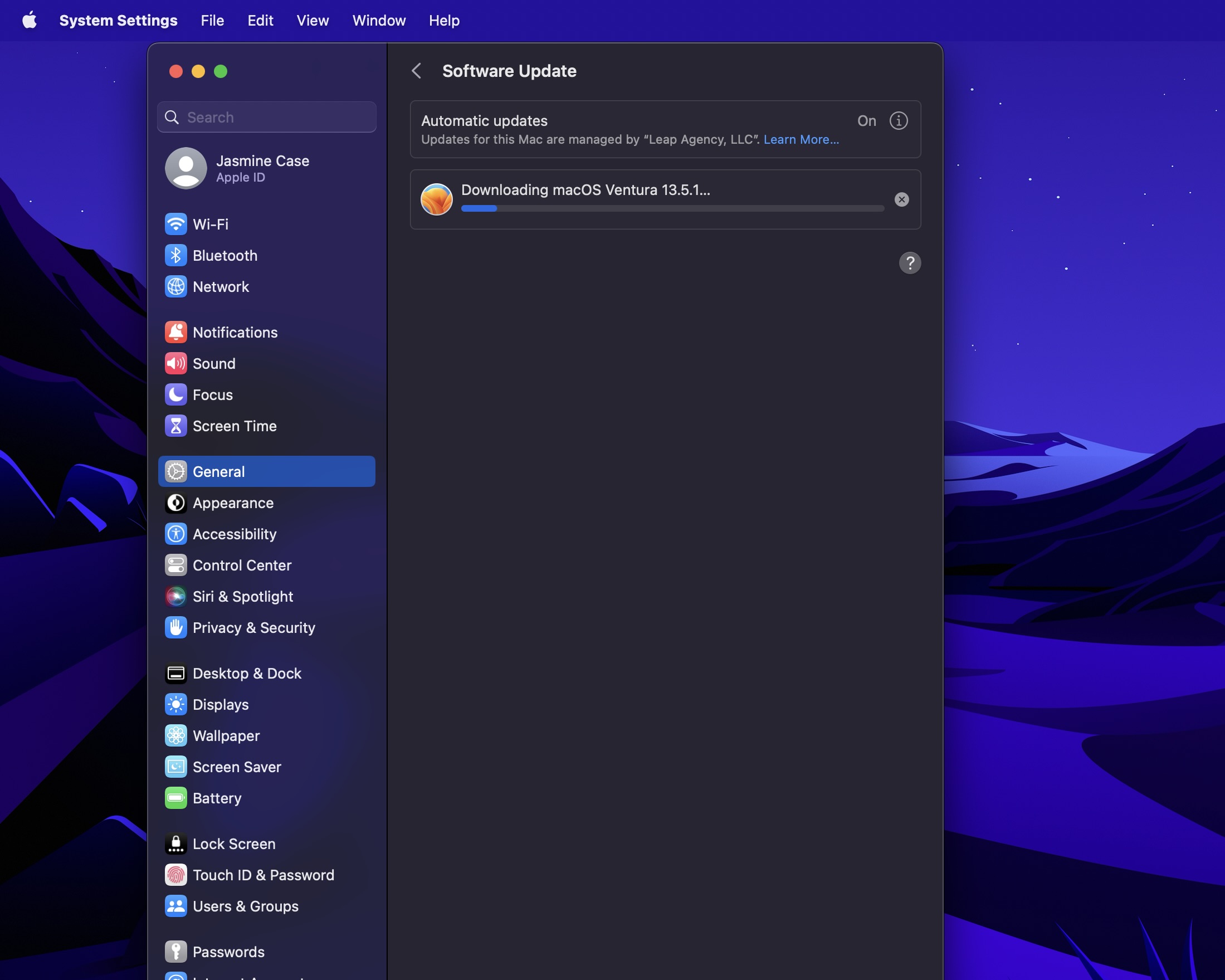This screenshot has width=1225, height=980.
Task: Select the Network globe icon
Action: click(175, 286)
